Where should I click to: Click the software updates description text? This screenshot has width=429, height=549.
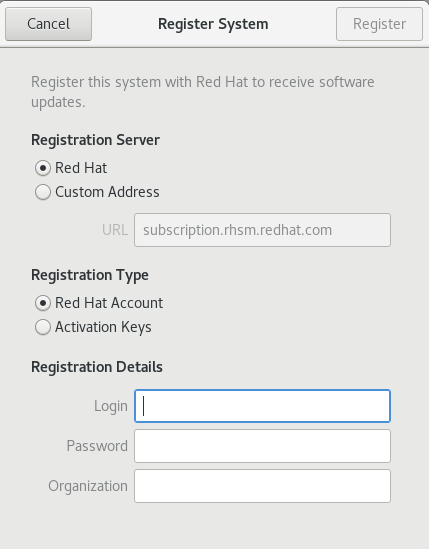tap(203, 92)
